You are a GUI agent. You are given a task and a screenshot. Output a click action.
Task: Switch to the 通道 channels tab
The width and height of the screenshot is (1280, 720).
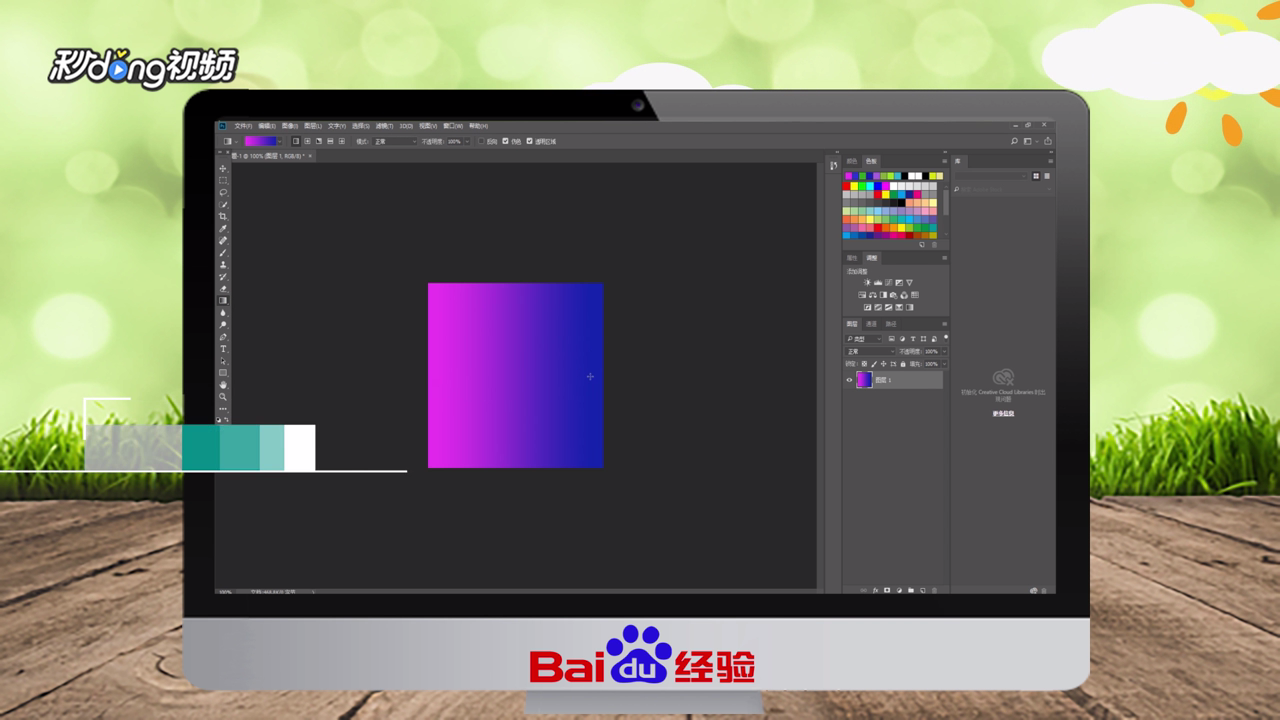point(871,324)
